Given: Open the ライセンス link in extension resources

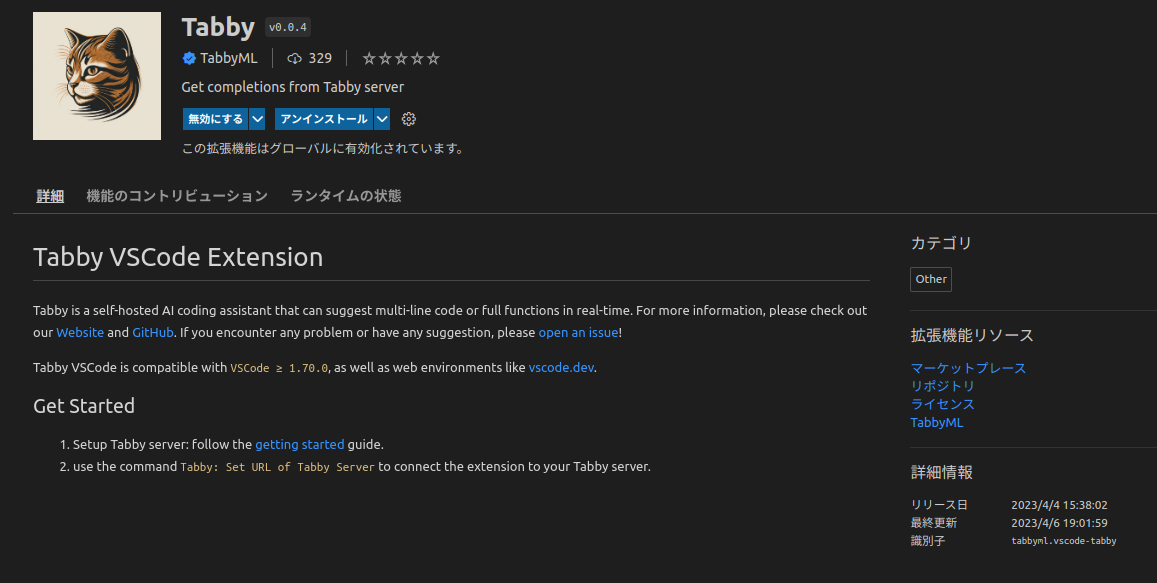Looking at the screenshot, I should pos(942,404).
